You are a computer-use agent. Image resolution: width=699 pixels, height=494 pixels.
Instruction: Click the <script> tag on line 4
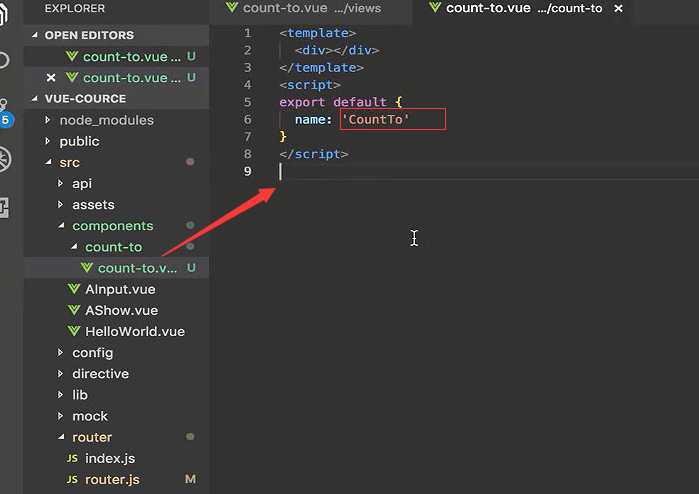[x=310, y=85]
